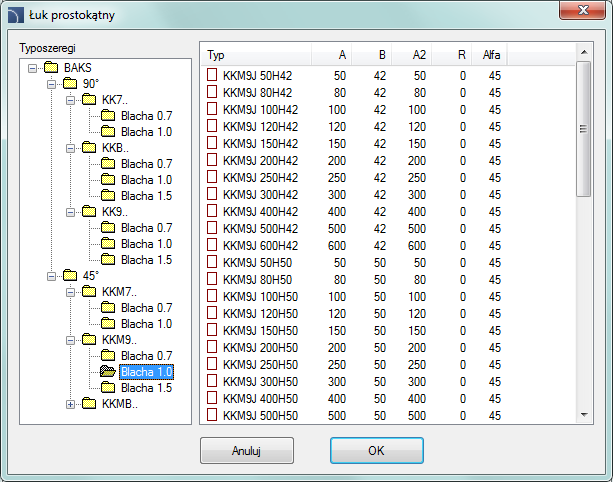Viewport: 613px width, 482px height.
Task: Collapse the KK7.. tree node
Action: coord(71,100)
